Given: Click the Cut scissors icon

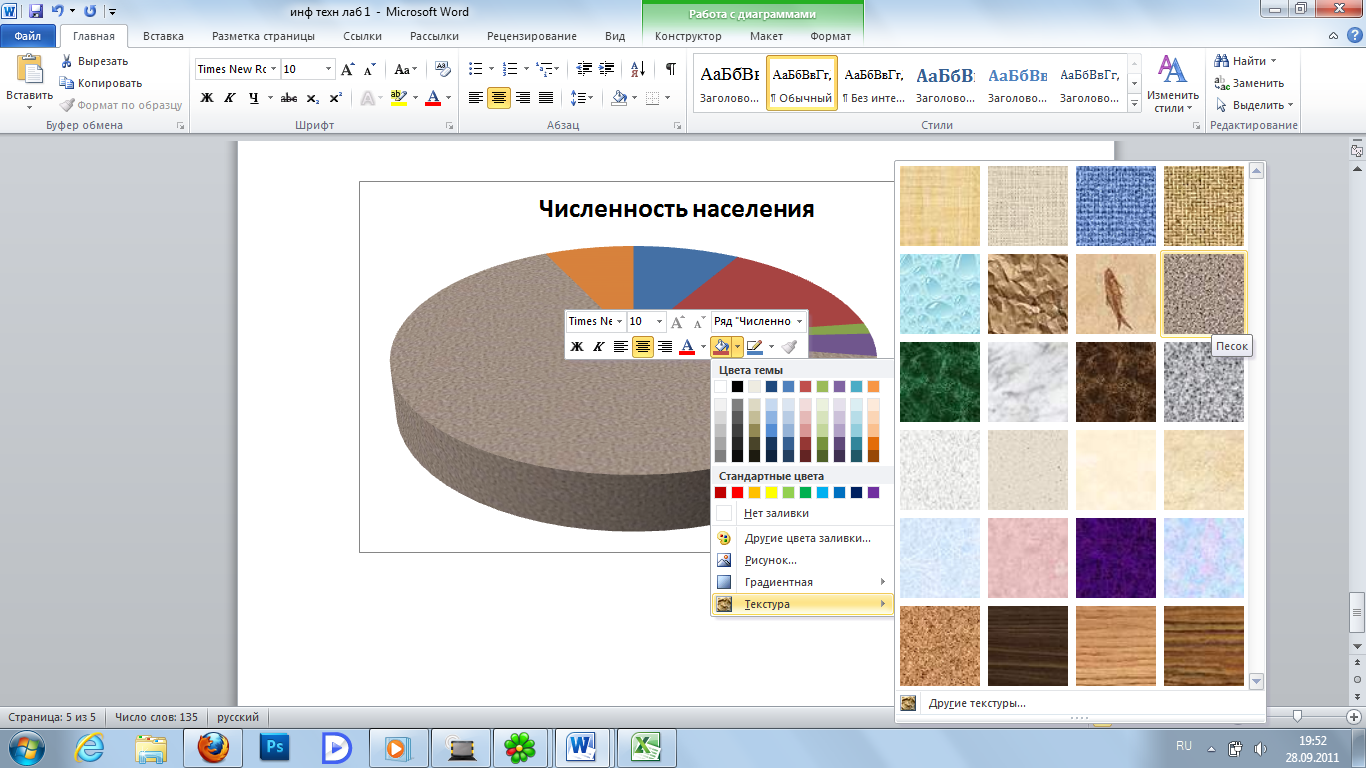Looking at the screenshot, I should point(67,61).
